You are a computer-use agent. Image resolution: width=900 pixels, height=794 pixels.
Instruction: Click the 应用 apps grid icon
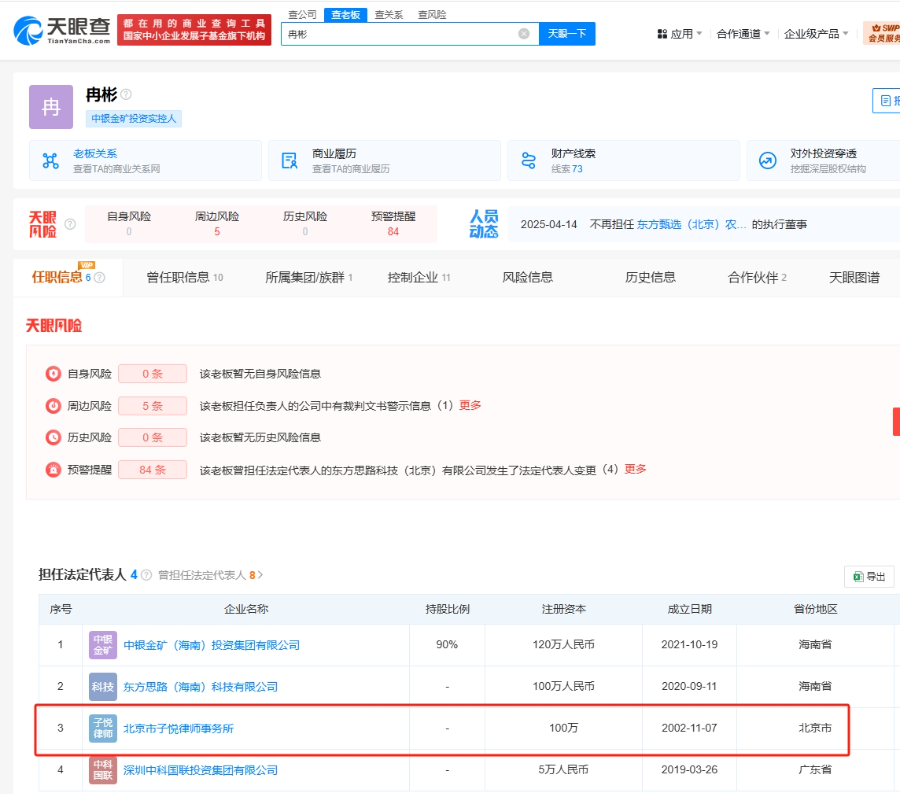click(x=662, y=34)
